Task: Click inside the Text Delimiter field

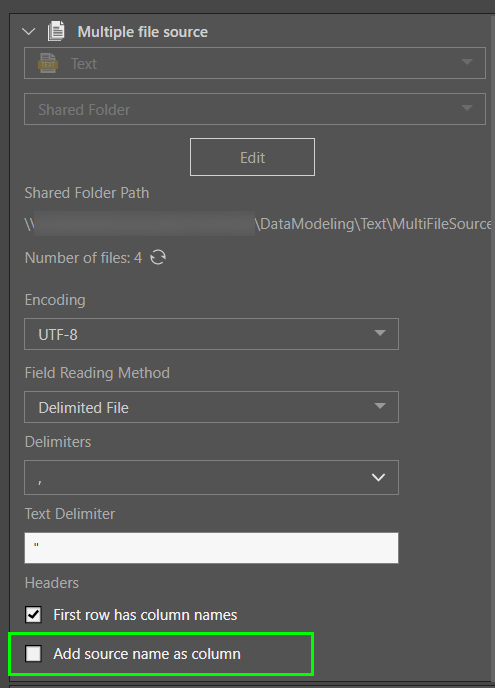Action: 212,548
